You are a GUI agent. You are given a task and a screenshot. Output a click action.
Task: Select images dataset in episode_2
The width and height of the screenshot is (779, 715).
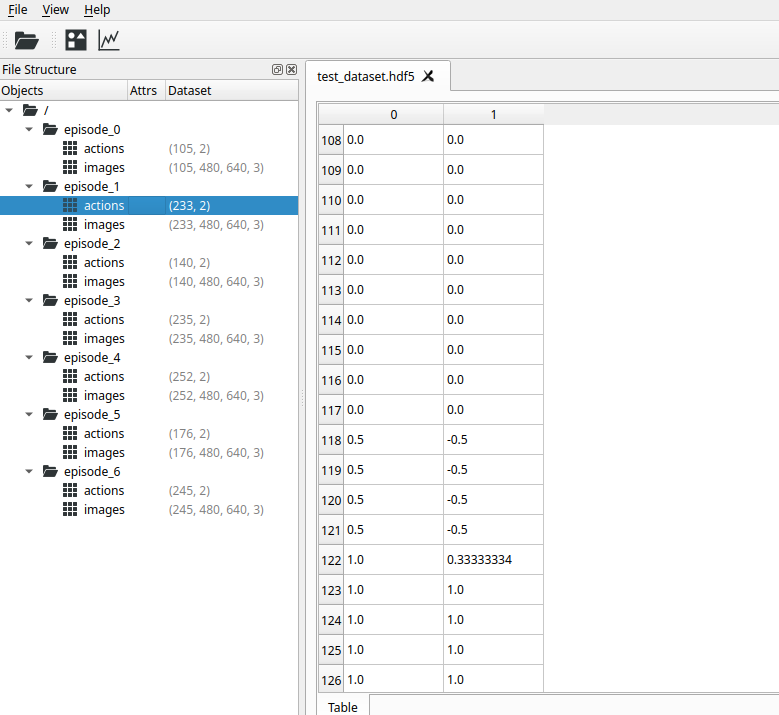point(104,282)
